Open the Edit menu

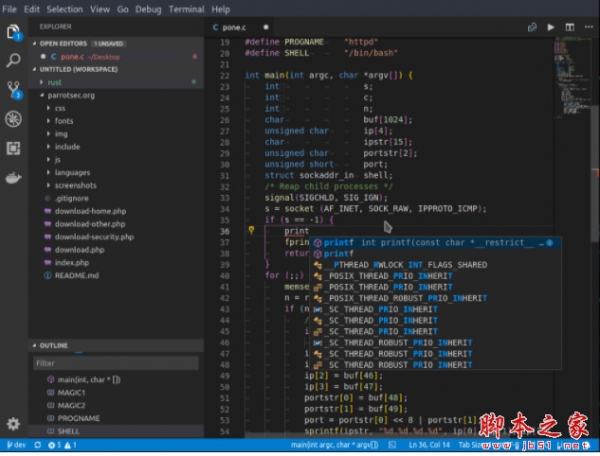(32, 9)
